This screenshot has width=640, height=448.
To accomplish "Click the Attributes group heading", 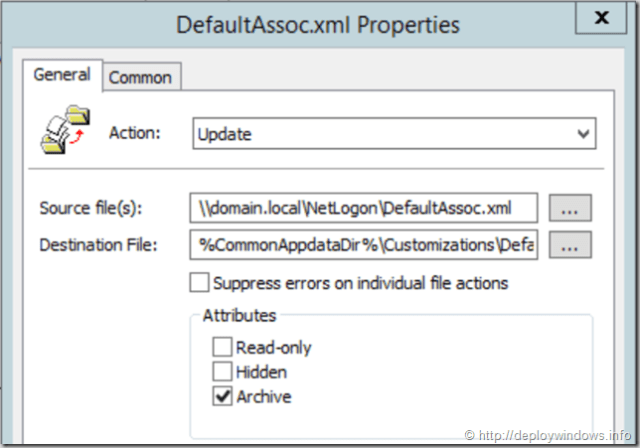I will click(x=239, y=315).
